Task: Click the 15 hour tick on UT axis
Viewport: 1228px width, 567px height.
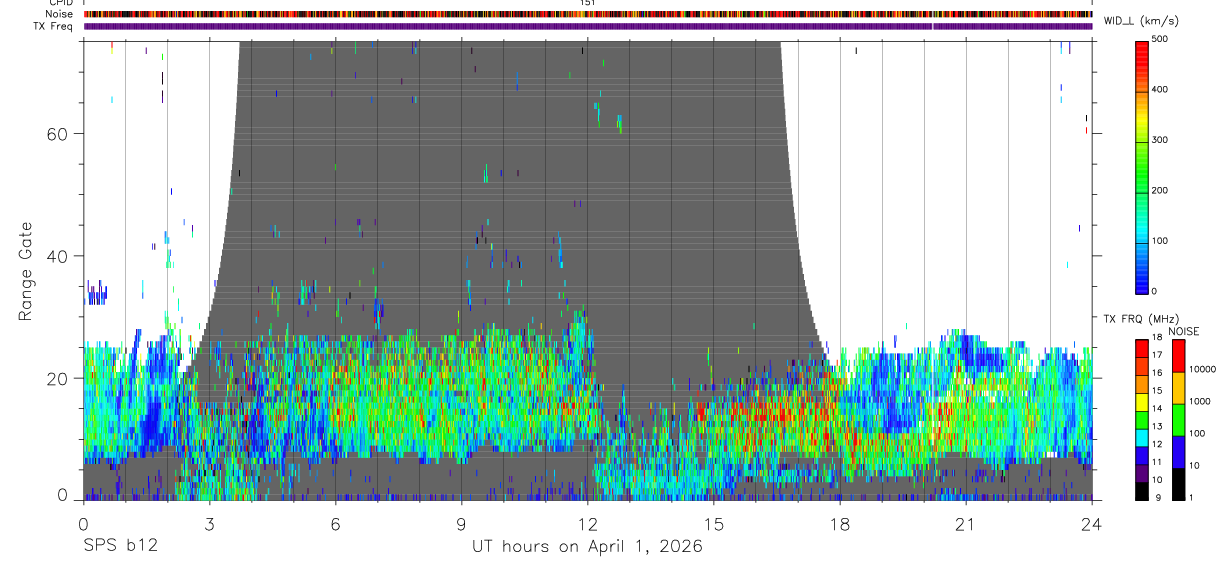Action: [x=714, y=523]
